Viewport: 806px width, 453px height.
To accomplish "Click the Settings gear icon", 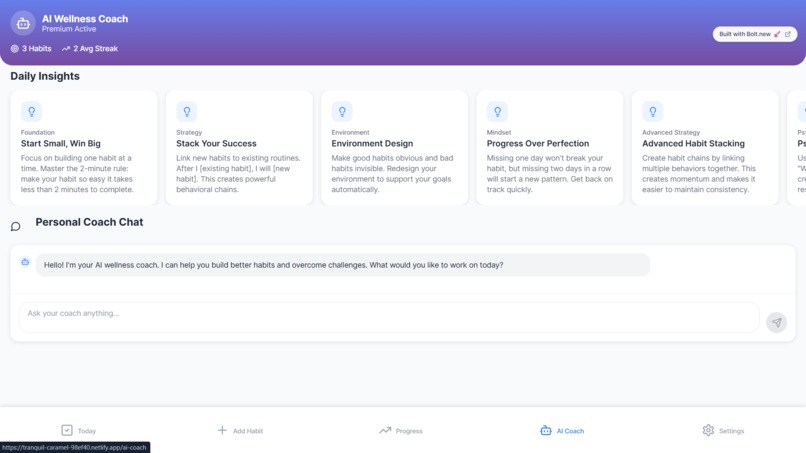I will [708, 430].
